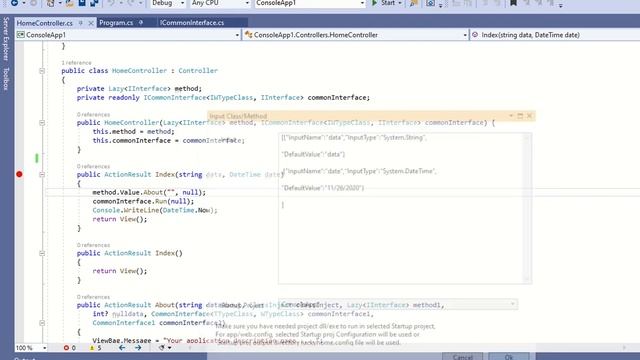This screenshot has height=360, width=640.
Task: Open the code cleanup options icon
Action: (x=164, y=348)
